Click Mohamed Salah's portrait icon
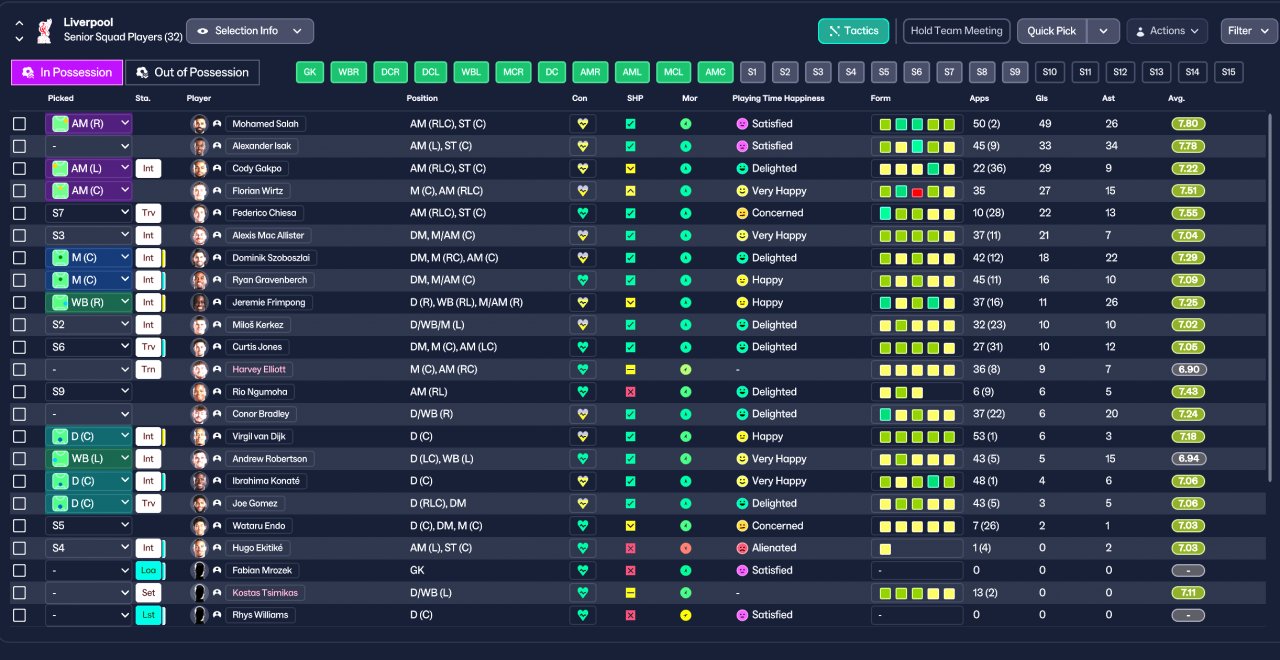Viewport: 1280px width, 660px height. click(199, 124)
